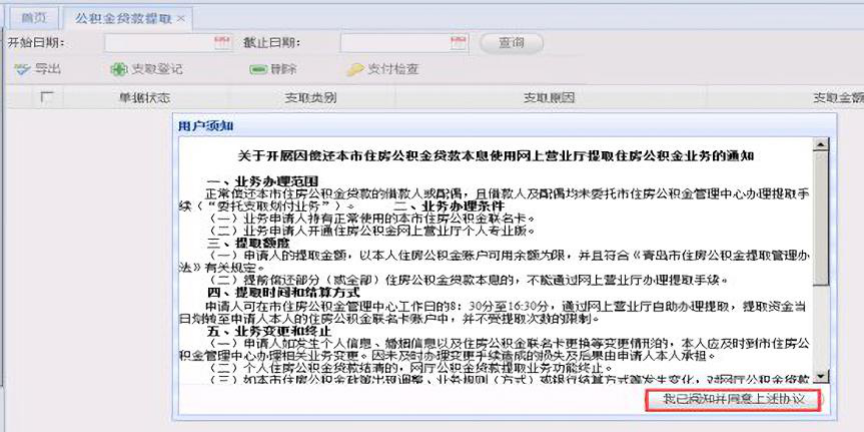
Task: Tick the select-all checkbox in table header
Action: (47, 98)
